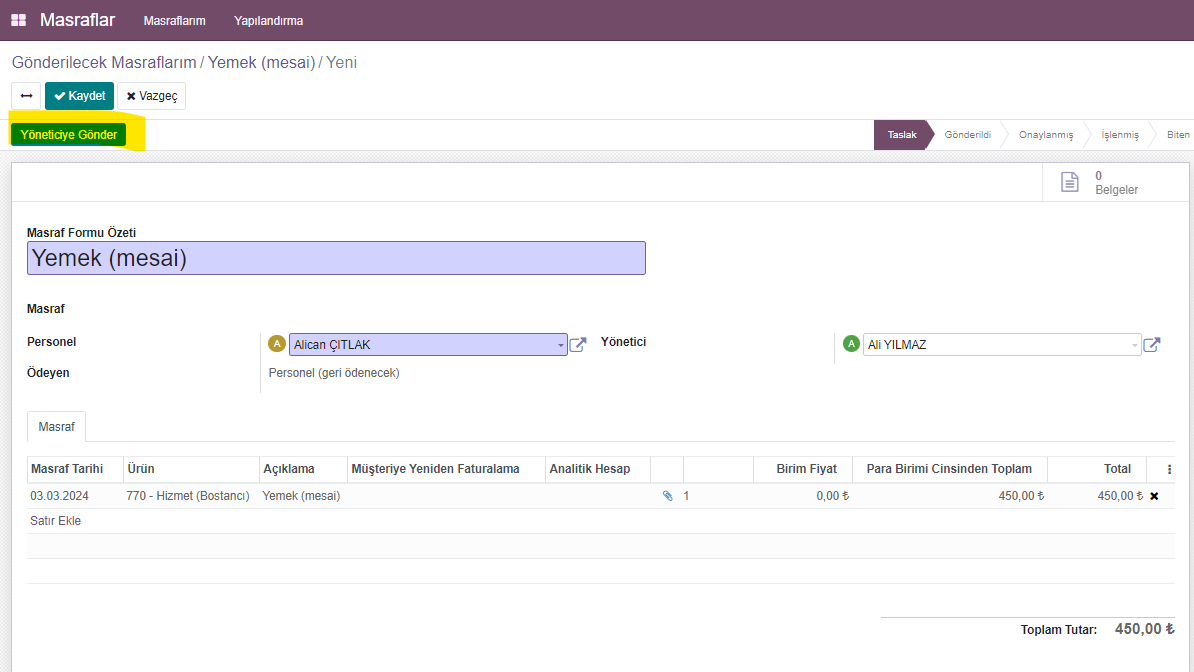Click the Masraf Formu Özeti text field

coord(336,258)
